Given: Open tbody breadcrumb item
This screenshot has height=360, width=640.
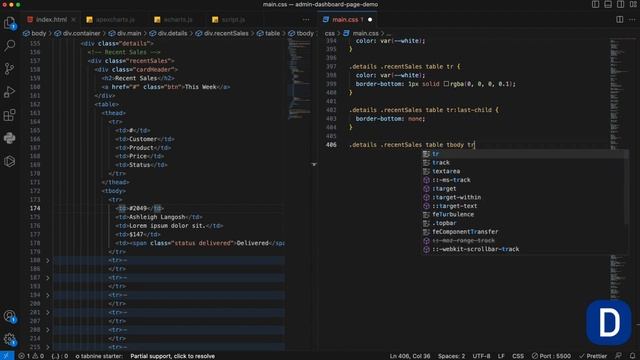Looking at the screenshot, I should point(301,33).
